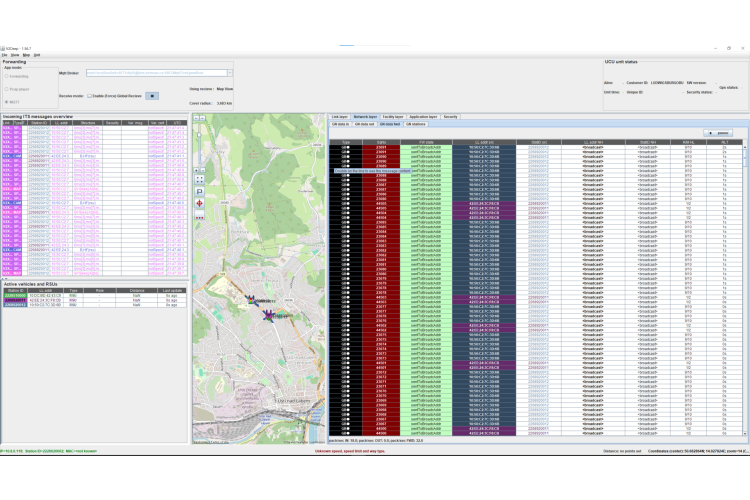This screenshot has height=500, width=750.
Task: Select the magenta Station ID row in Active vehicles
Action: (95, 300)
